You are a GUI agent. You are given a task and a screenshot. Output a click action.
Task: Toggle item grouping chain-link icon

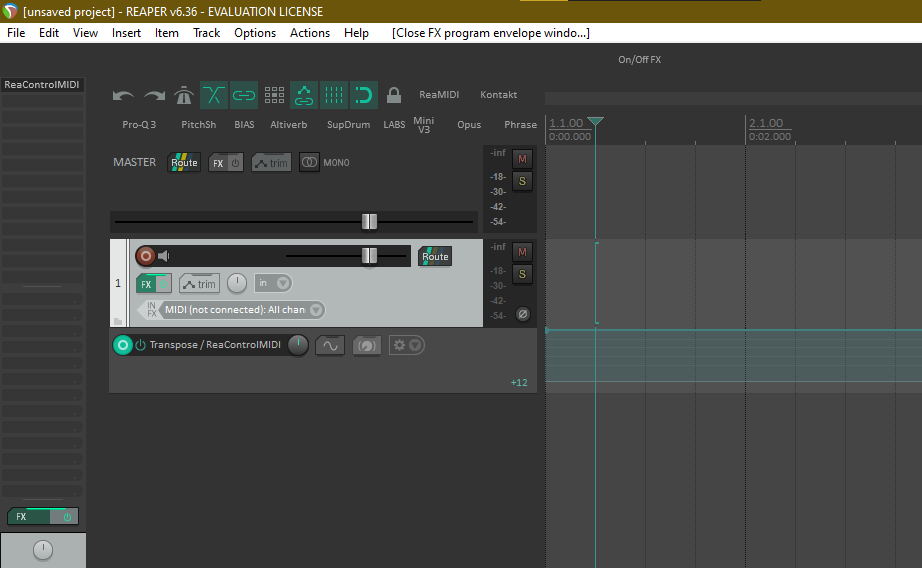(243, 95)
